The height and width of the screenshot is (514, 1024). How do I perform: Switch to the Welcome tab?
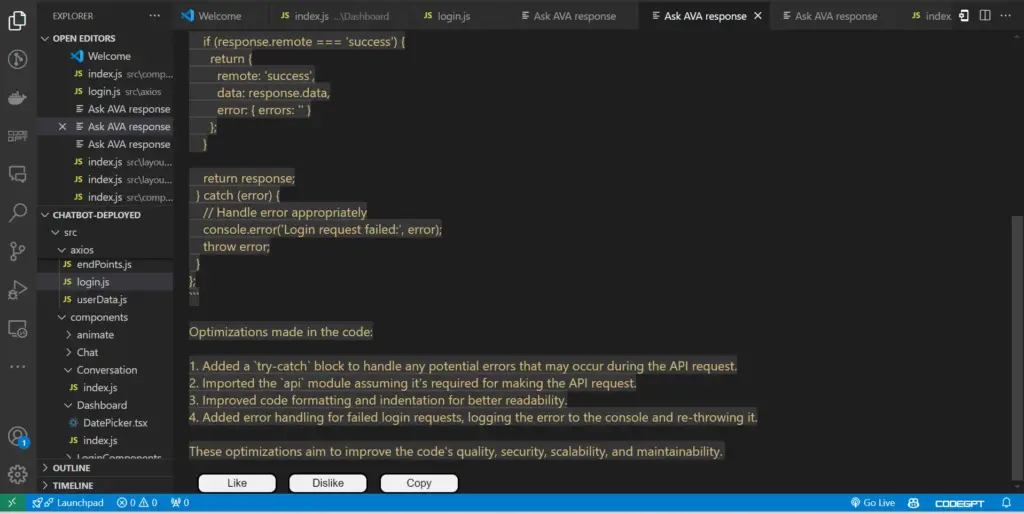point(220,16)
